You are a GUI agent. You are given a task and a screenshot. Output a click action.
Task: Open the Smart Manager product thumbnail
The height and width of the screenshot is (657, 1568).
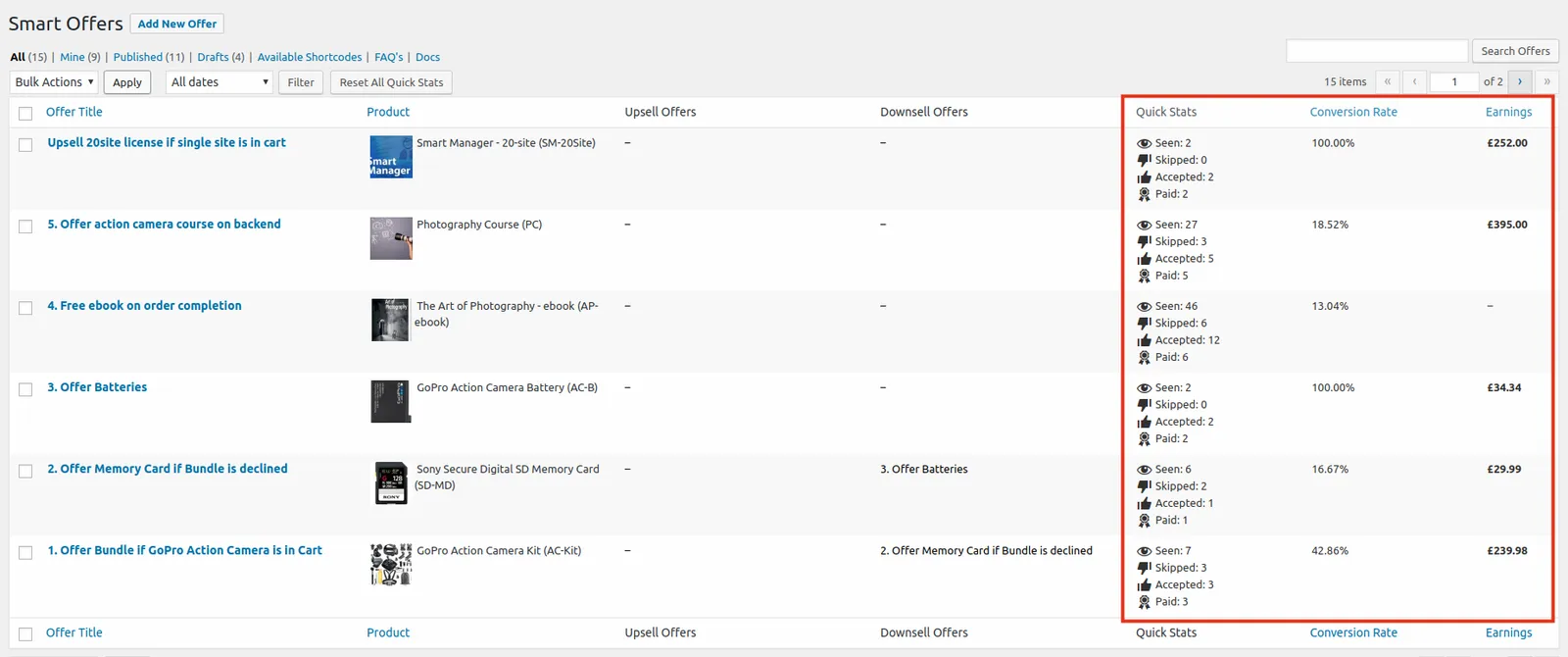tap(391, 157)
